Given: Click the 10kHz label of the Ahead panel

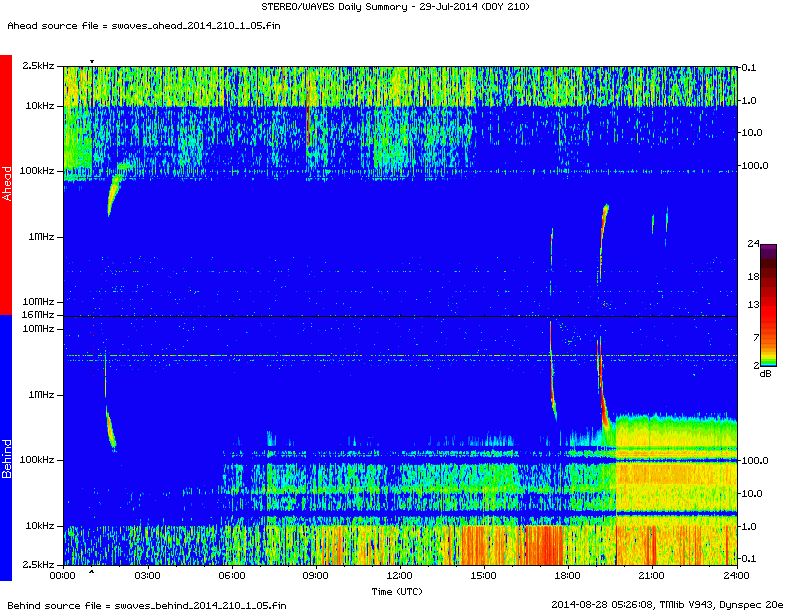Looking at the screenshot, I should [39, 106].
